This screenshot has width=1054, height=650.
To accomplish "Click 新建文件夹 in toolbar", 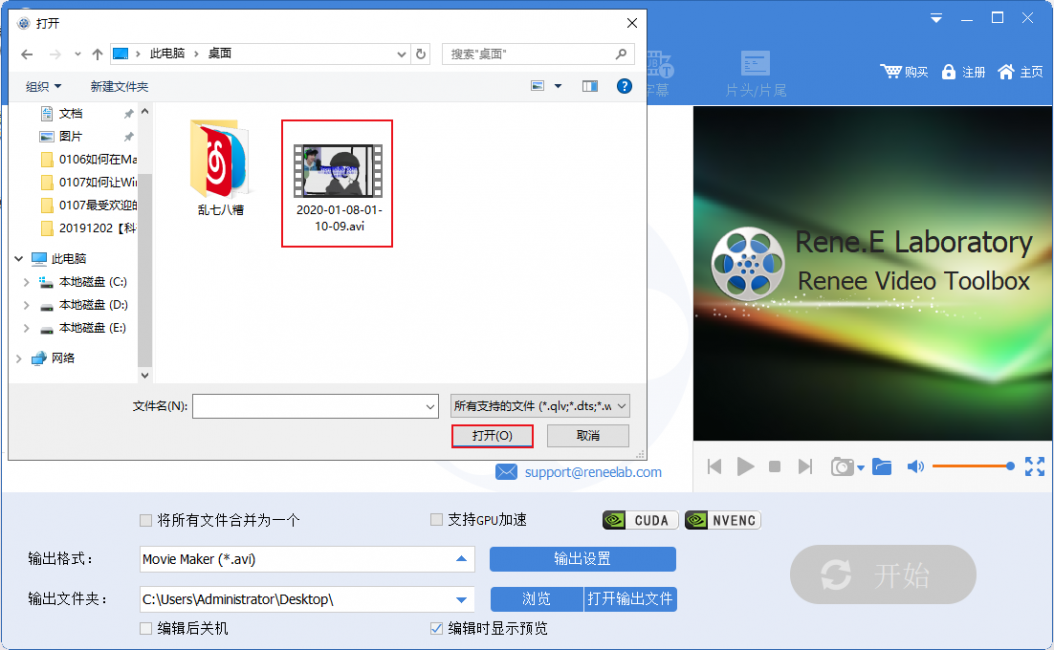I will [x=119, y=87].
